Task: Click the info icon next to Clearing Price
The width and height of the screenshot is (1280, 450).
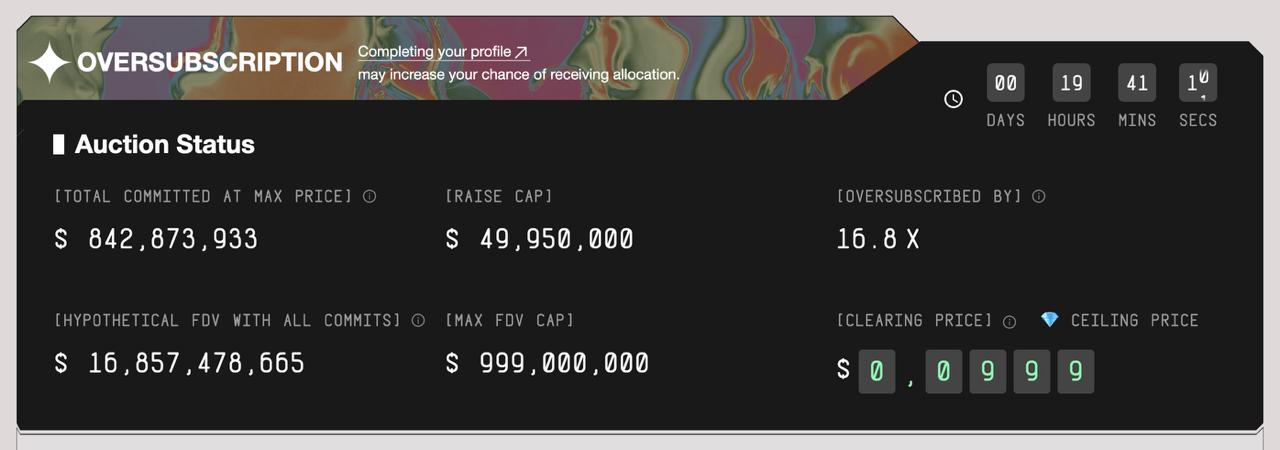Action: [x=1009, y=322]
